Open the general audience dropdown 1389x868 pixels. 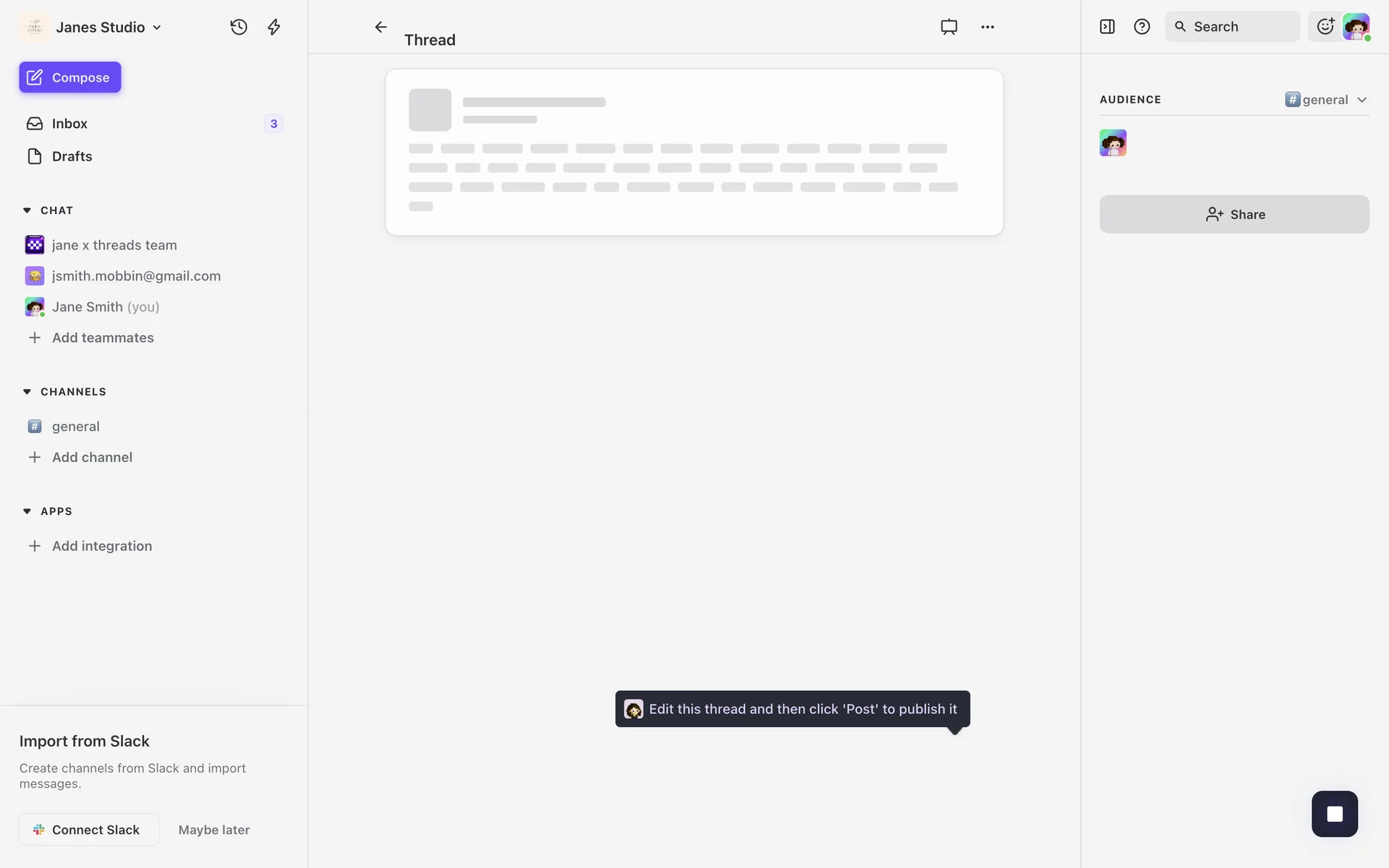tap(1326, 100)
